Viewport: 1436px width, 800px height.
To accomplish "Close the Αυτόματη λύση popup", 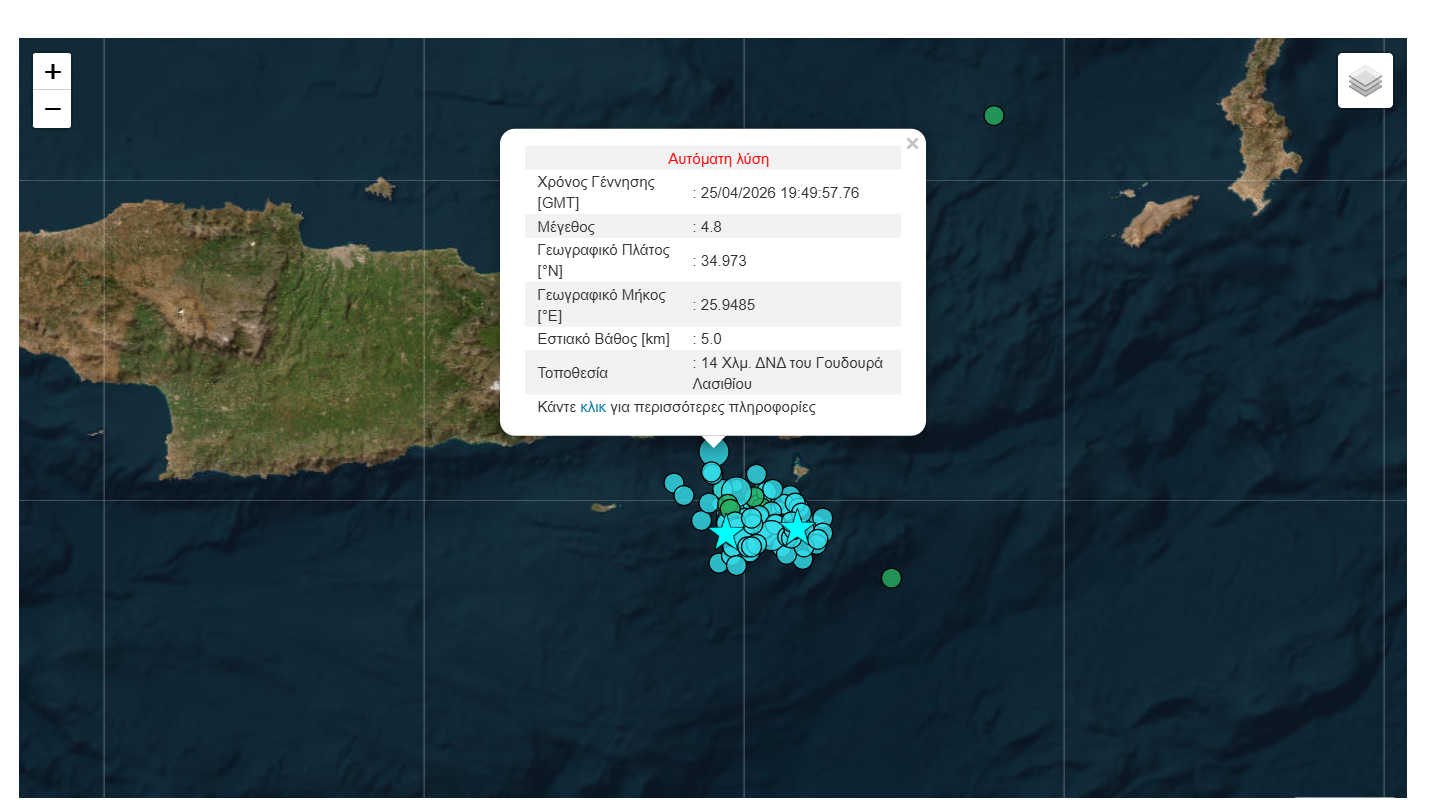I will pos(912,143).
